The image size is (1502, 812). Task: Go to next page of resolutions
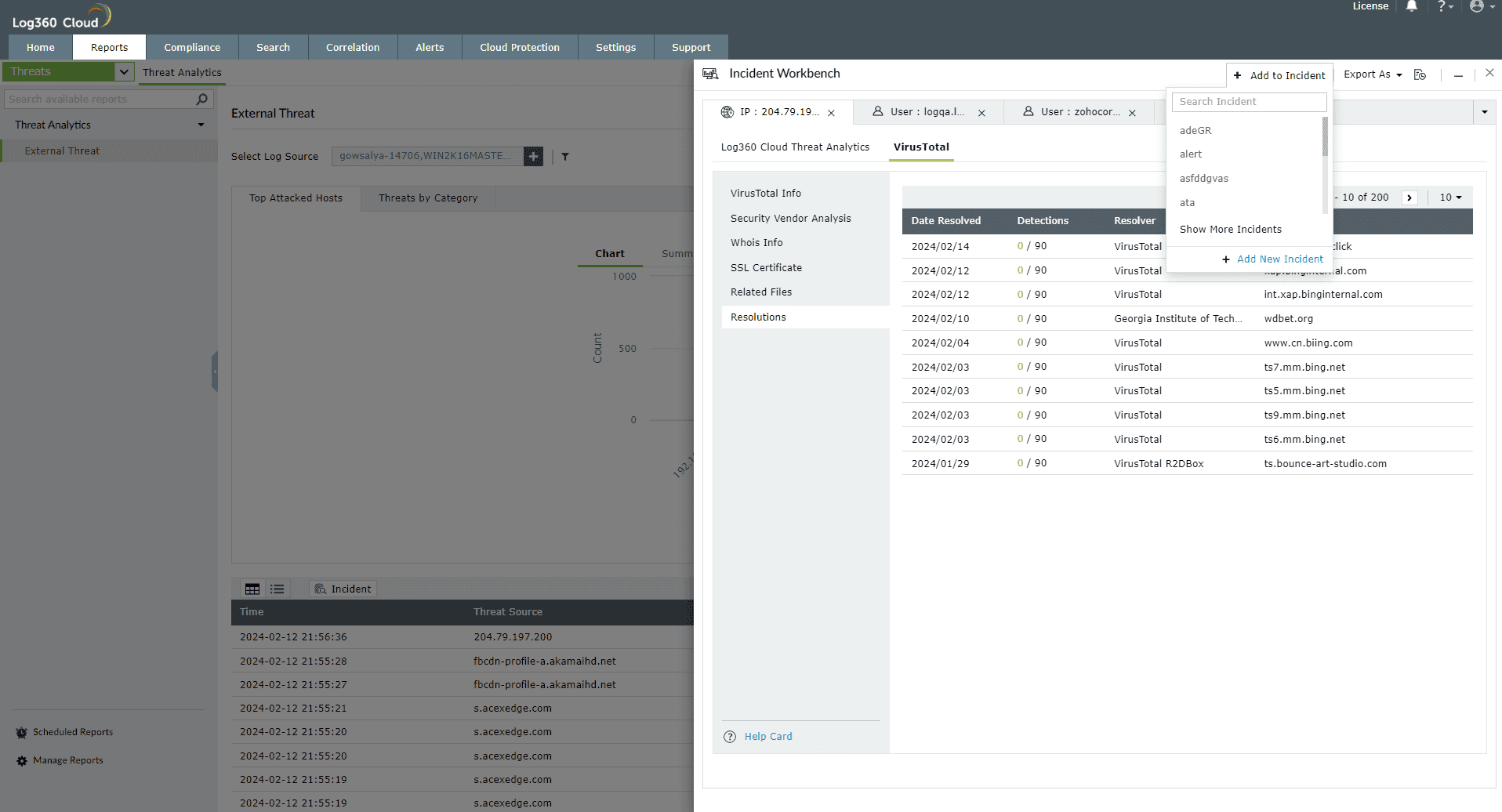[1409, 198]
